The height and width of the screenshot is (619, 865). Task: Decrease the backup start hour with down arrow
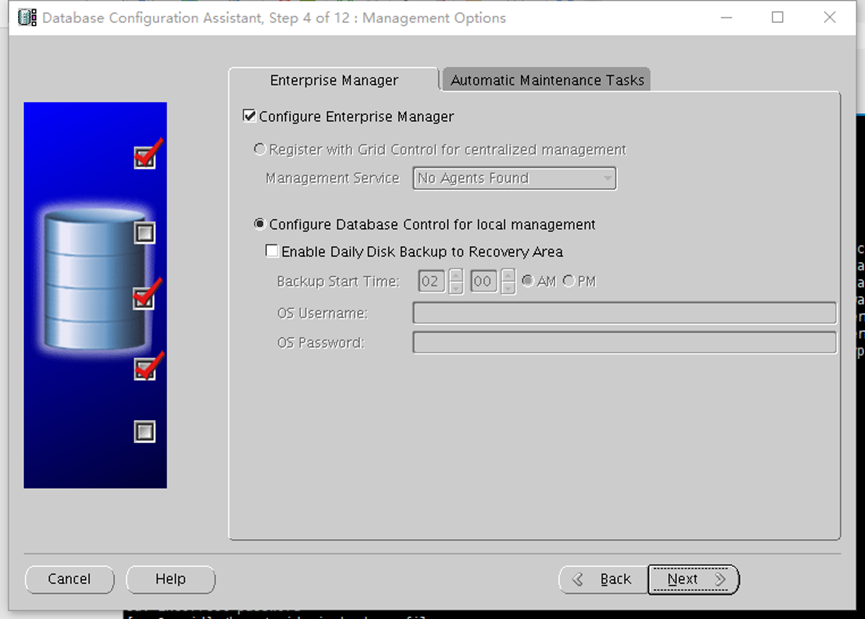point(456,288)
